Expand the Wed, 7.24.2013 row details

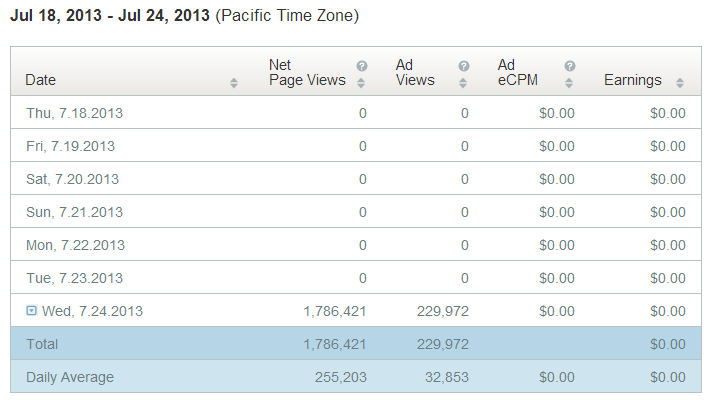[x=32, y=311]
